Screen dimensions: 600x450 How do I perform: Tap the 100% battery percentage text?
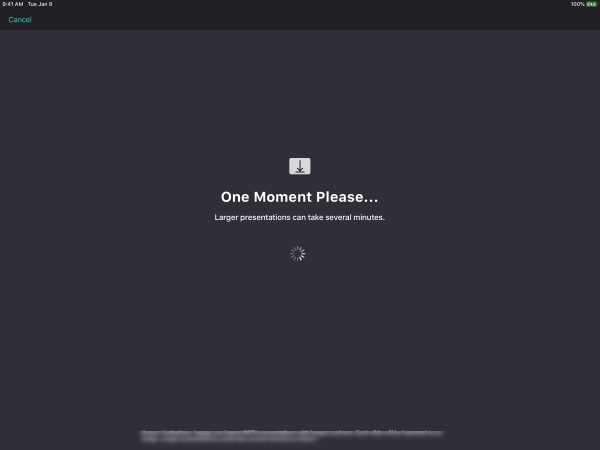[x=577, y=4]
